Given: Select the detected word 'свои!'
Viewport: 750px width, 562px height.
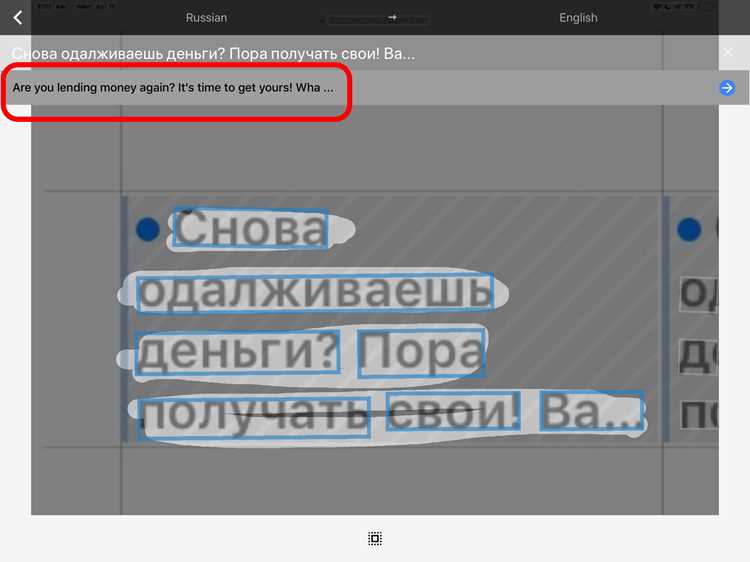Looking at the screenshot, I should [453, 411].
